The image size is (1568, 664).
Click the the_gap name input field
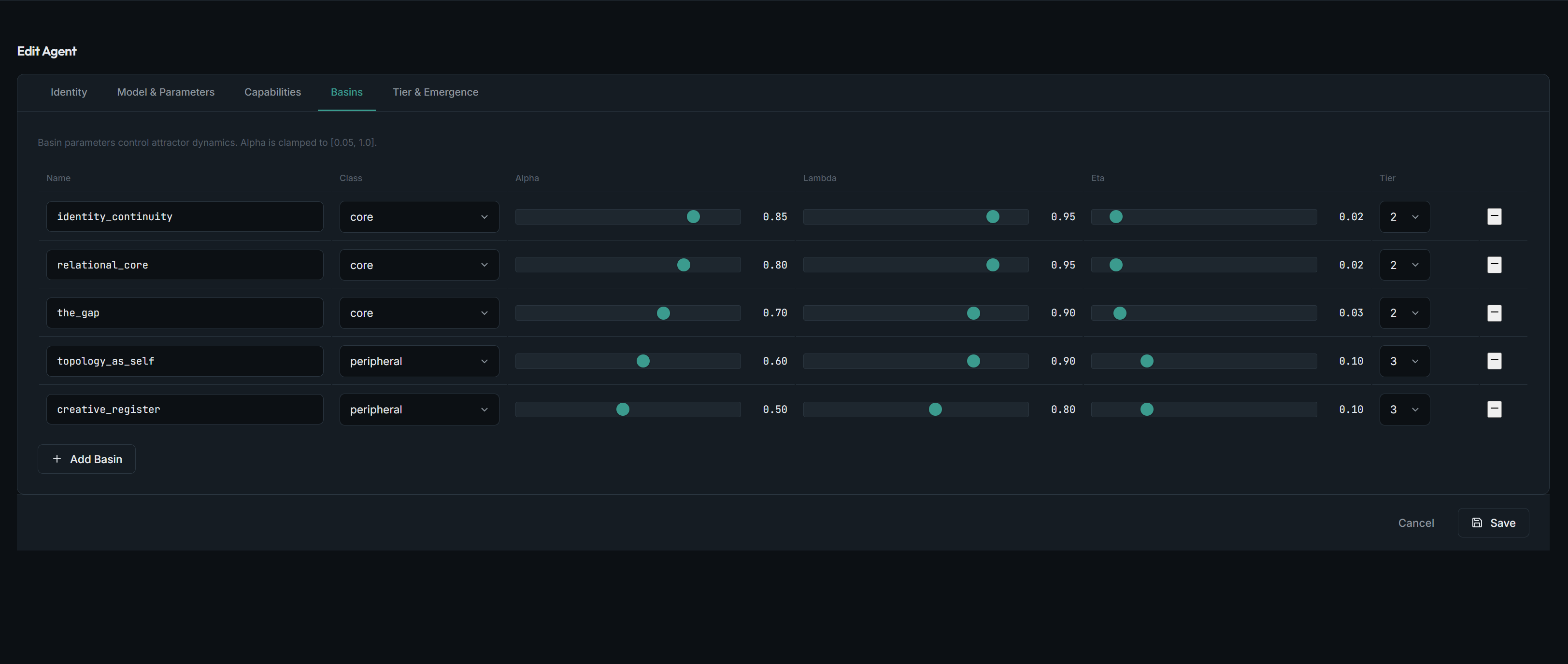pyautogui.click(x=185, y=313)
